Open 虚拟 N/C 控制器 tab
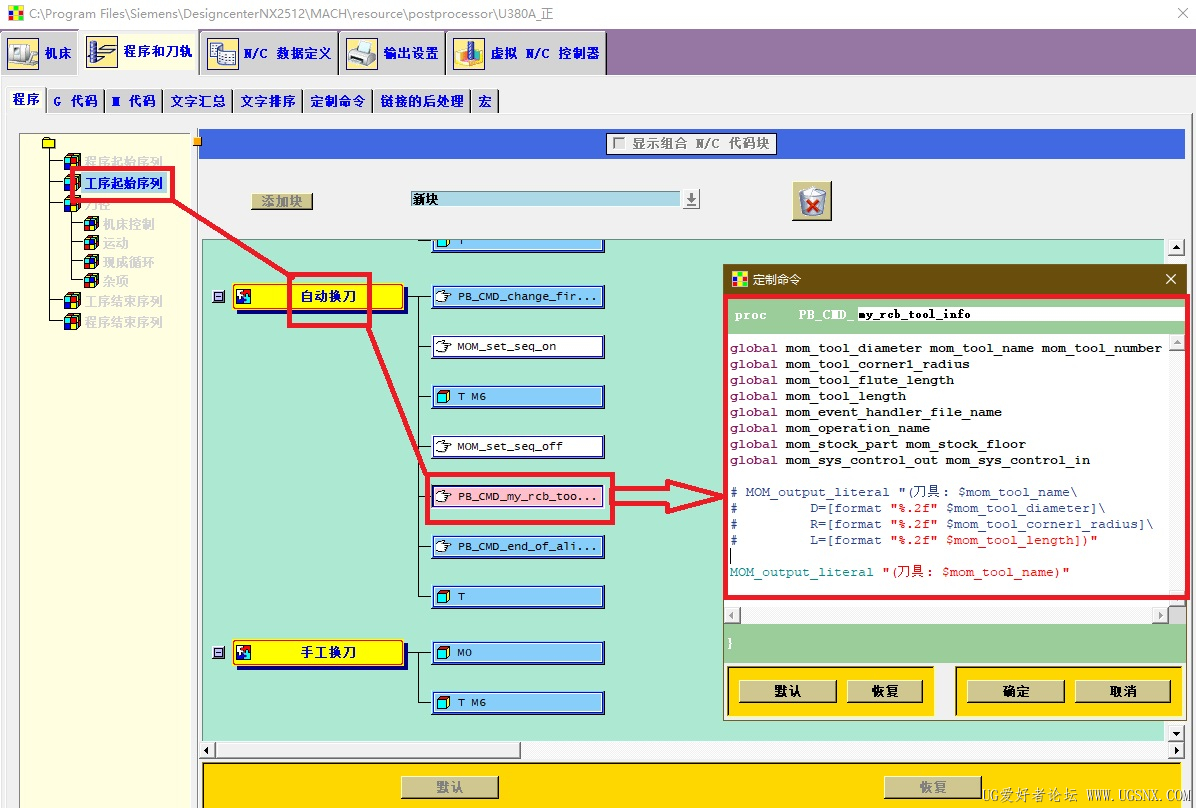The height and width of the screenshot is (808, 1196). coord(526,53)
